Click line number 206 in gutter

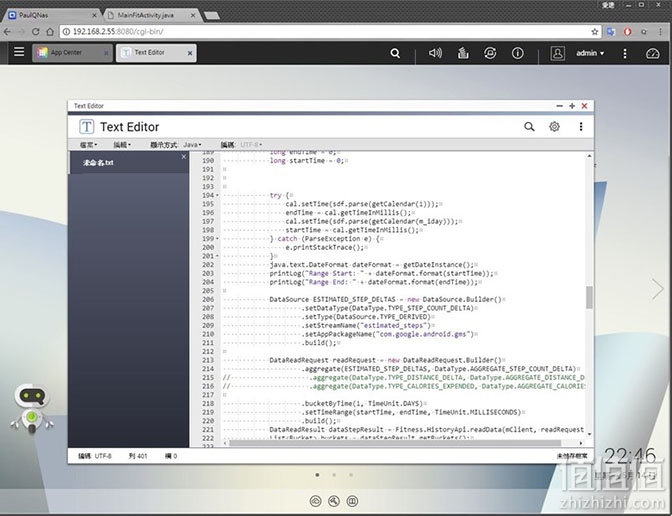click(x=208, y=300)
